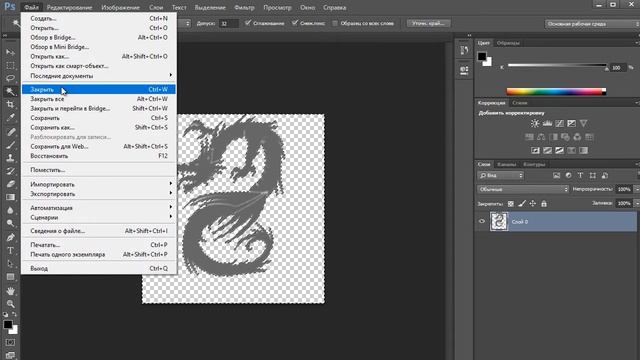Filter layers by adjustment layers icon
640x360 pixels.
(568, 176)
